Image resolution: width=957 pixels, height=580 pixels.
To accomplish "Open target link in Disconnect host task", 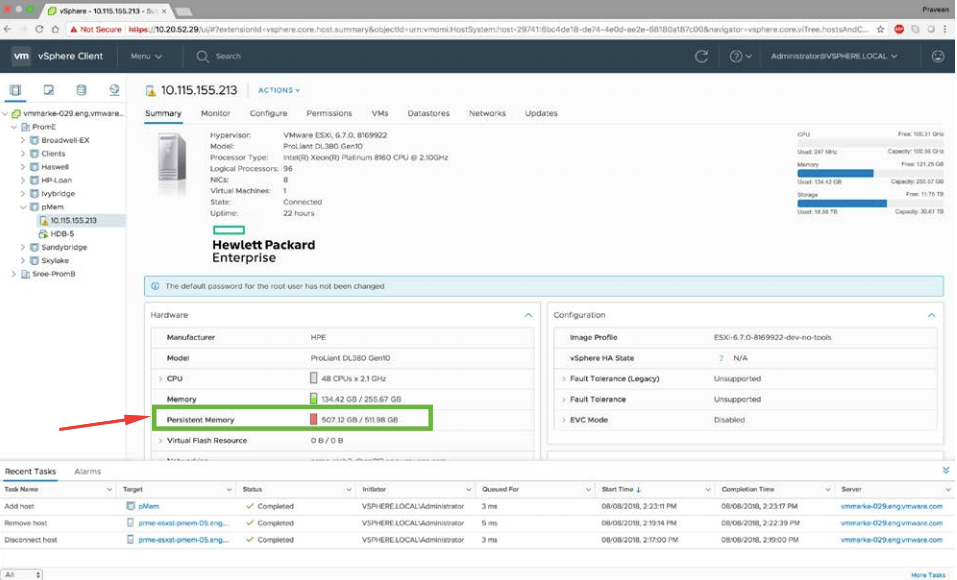I will pos(184,540).
